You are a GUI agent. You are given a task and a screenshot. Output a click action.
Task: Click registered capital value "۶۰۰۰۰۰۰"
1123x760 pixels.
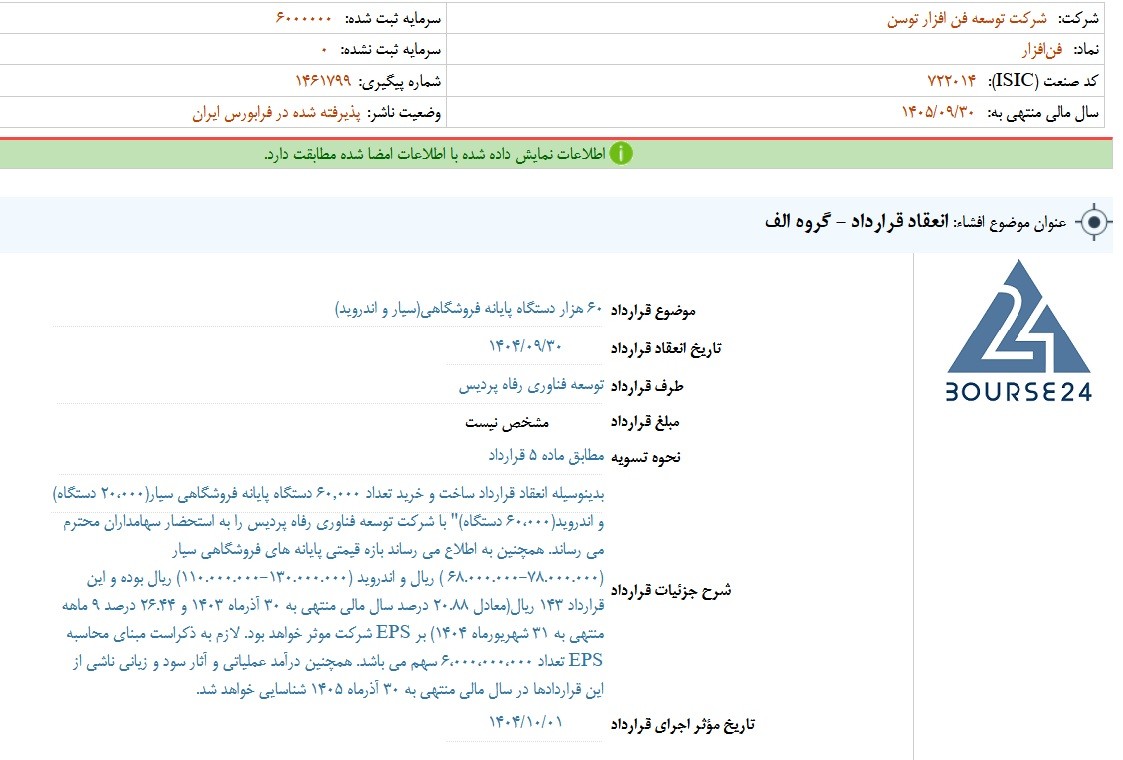click(304, 18)
